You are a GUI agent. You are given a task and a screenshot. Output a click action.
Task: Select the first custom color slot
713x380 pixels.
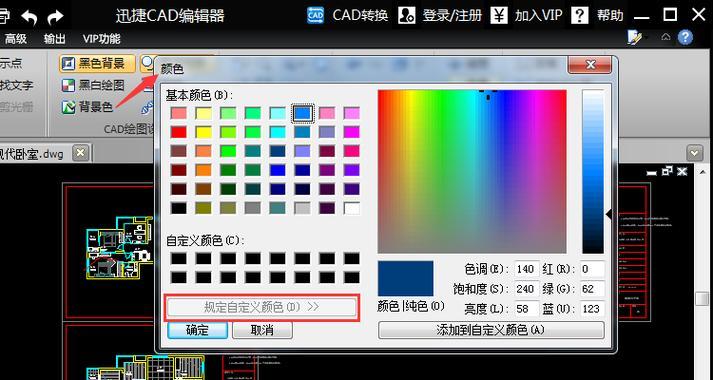(x=179, y=258)
